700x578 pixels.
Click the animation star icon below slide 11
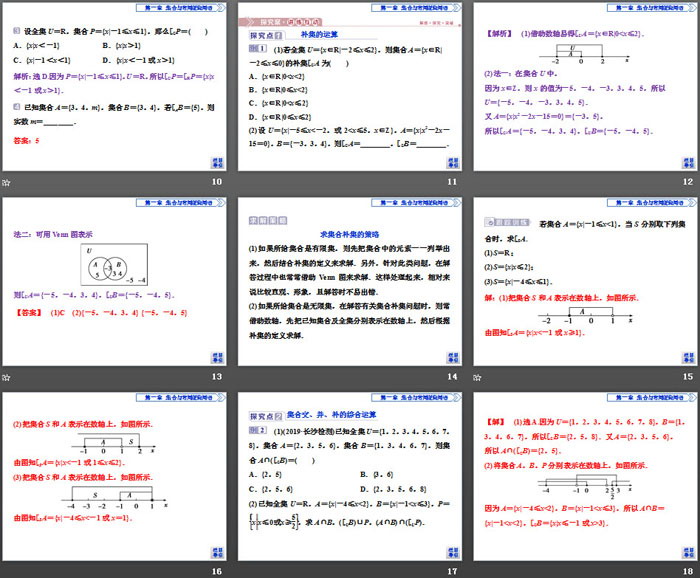(x=244, y=182)
